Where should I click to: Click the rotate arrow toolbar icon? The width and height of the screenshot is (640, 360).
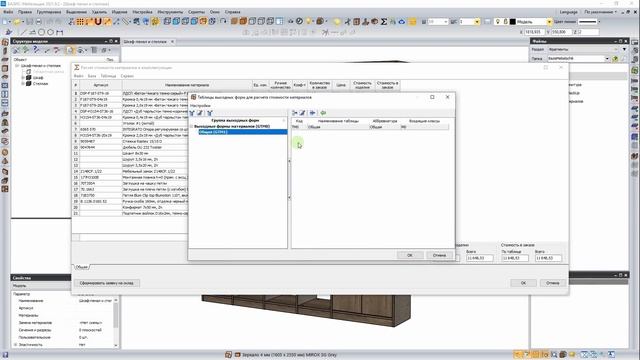click(223, 21)
